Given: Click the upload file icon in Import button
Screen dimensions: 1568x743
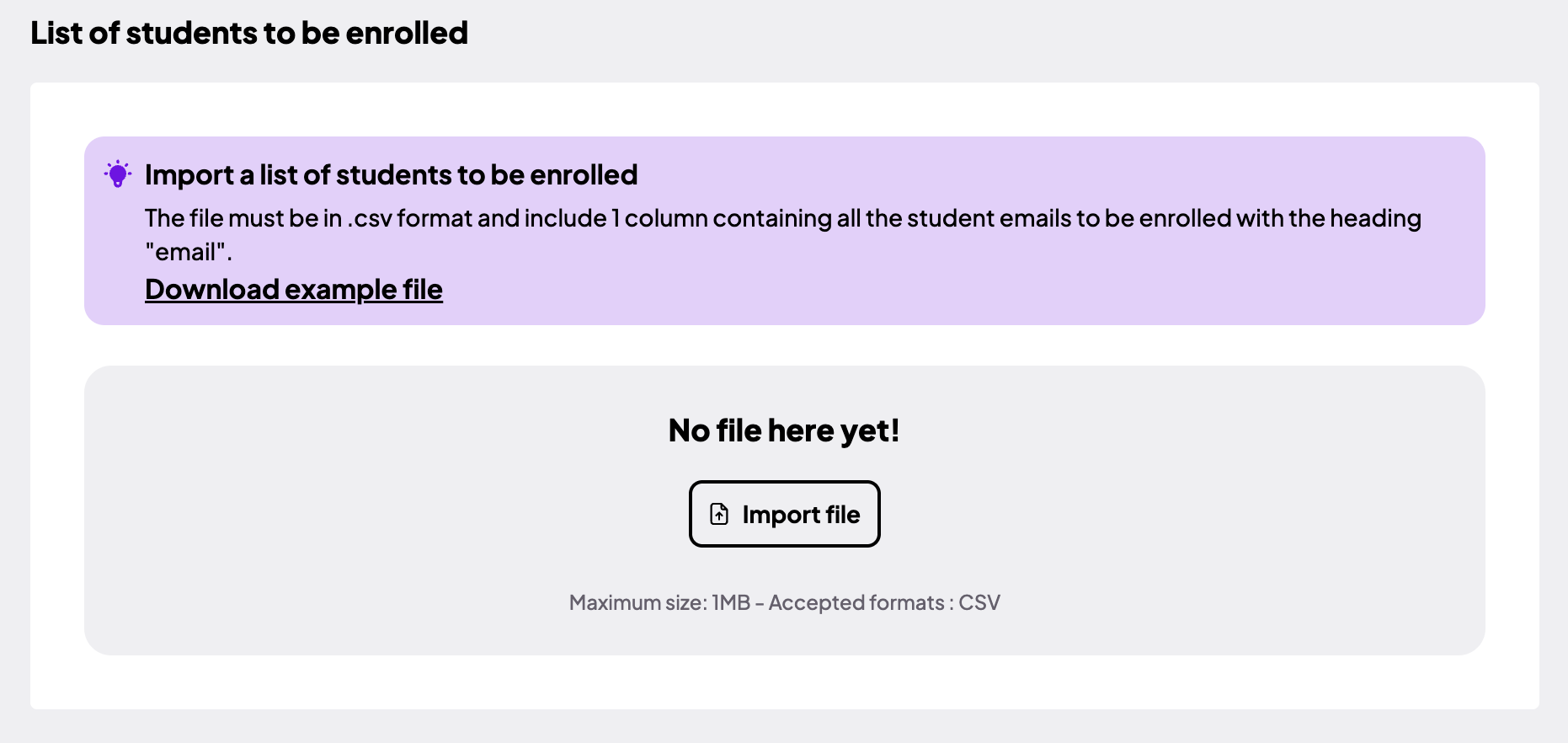Looking at the screenshot, I should pos(719,514).
